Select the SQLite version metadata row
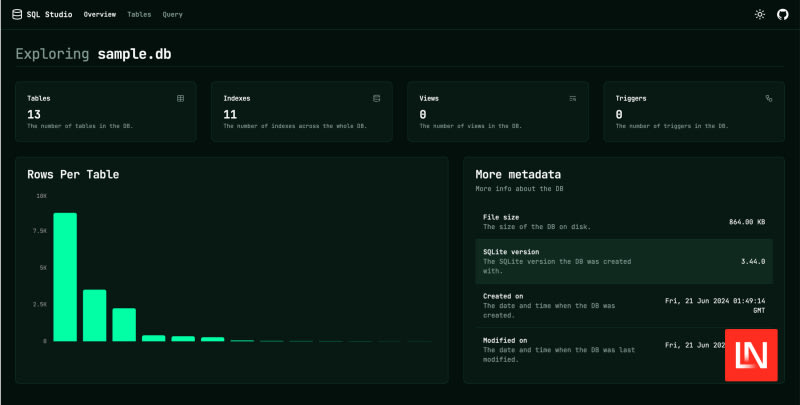 [x=623, y=261]
